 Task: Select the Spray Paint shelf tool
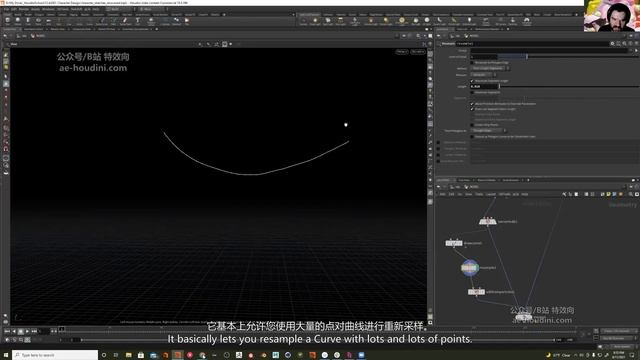coord(125,21)
